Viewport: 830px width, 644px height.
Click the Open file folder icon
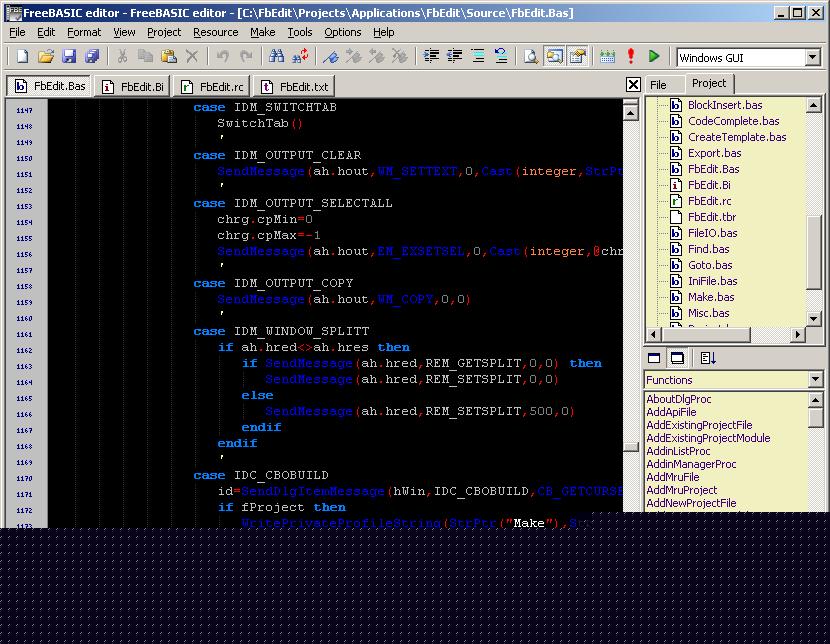(45, 57)
